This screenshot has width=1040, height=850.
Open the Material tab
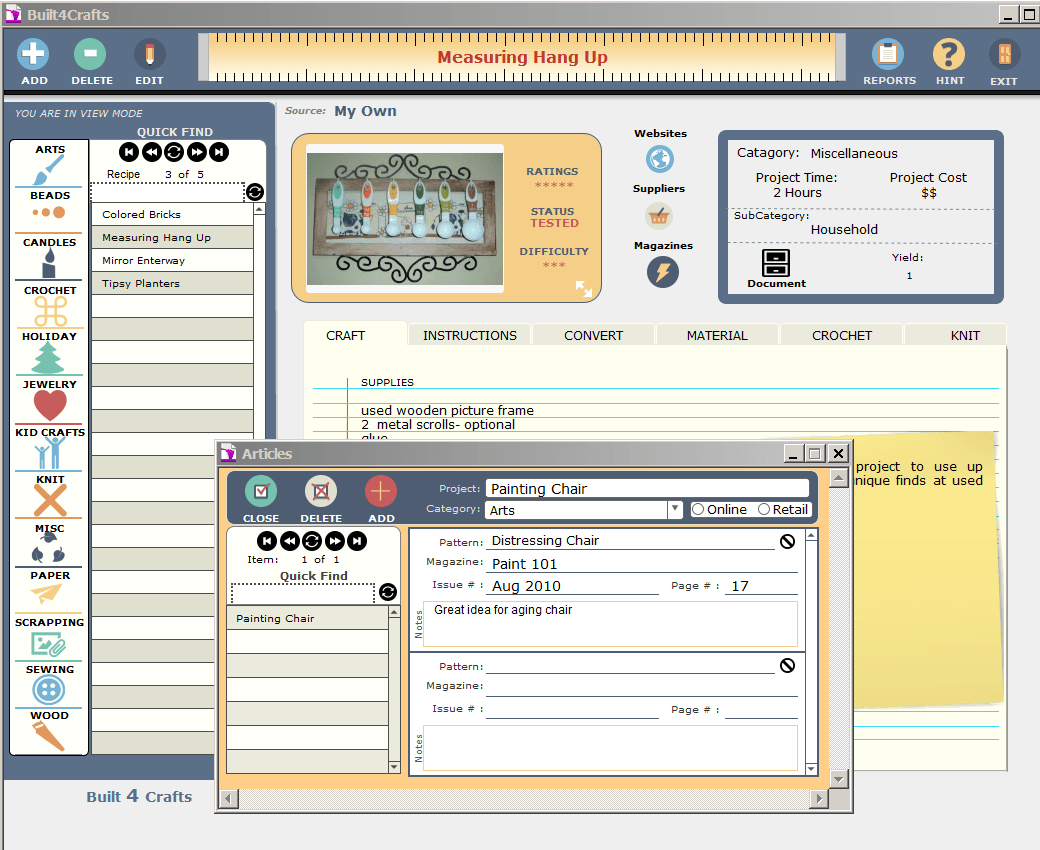717,336
